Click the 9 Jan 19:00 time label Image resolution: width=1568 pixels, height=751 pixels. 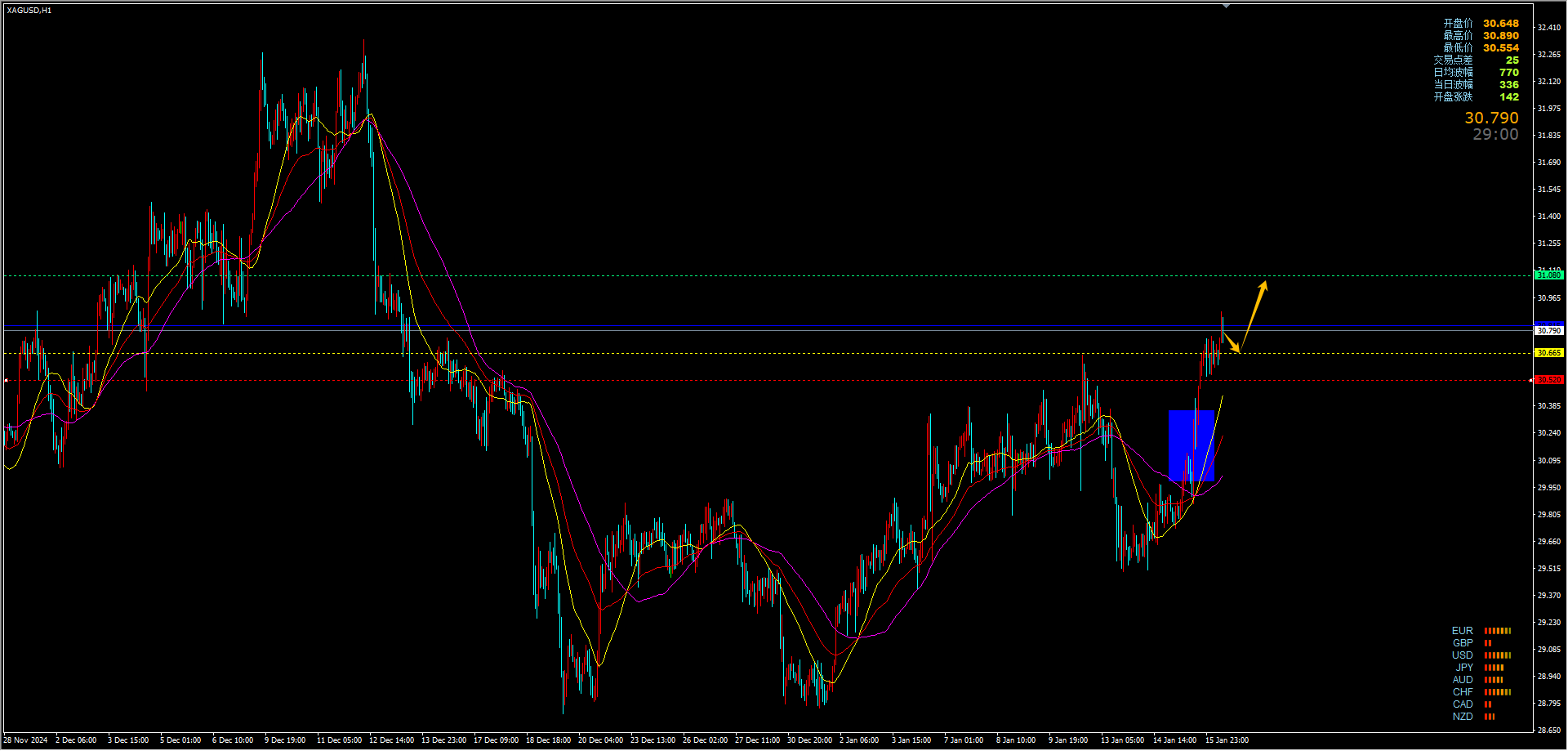coord(1068,740)
